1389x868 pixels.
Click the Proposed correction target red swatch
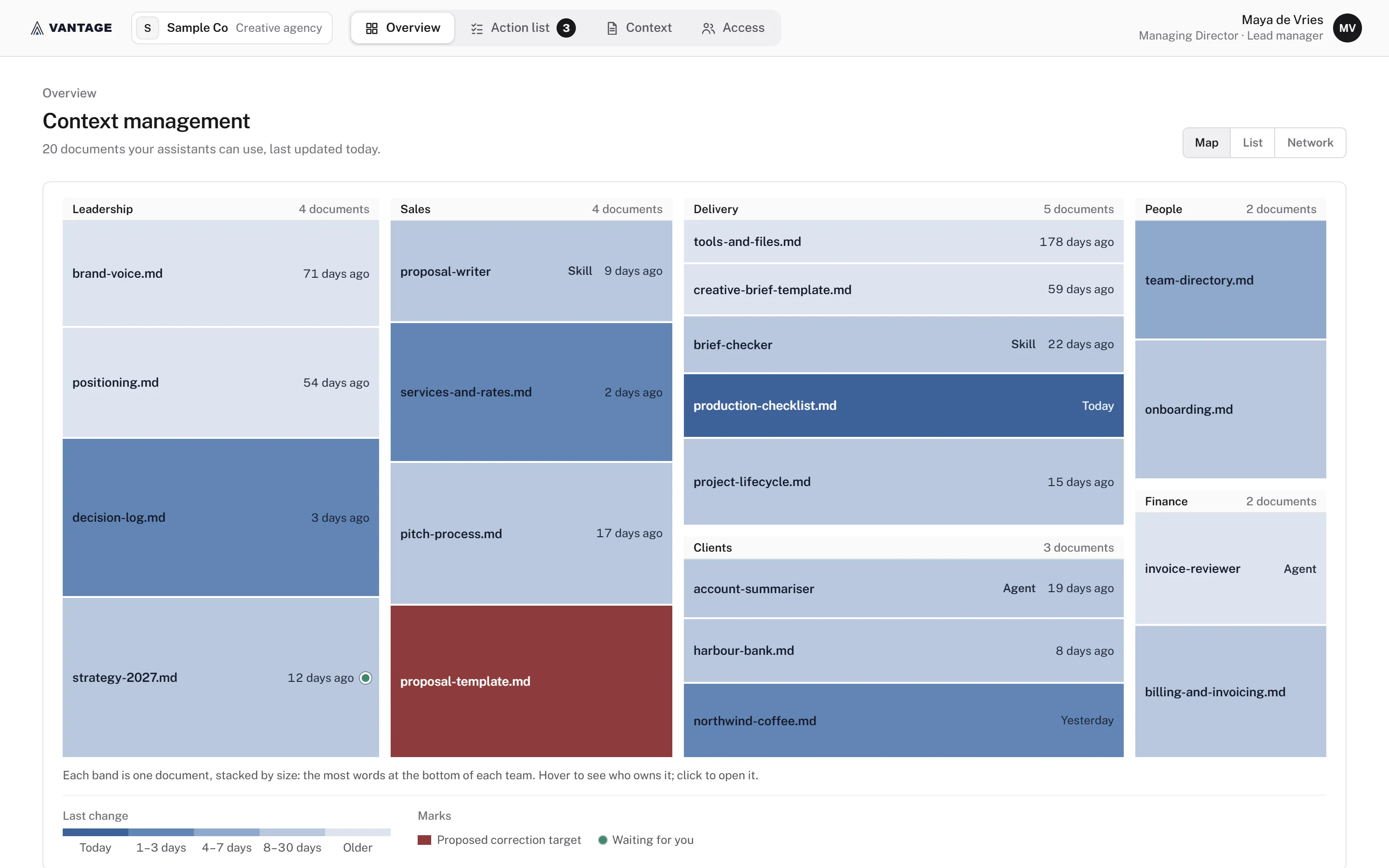(424, 840)
